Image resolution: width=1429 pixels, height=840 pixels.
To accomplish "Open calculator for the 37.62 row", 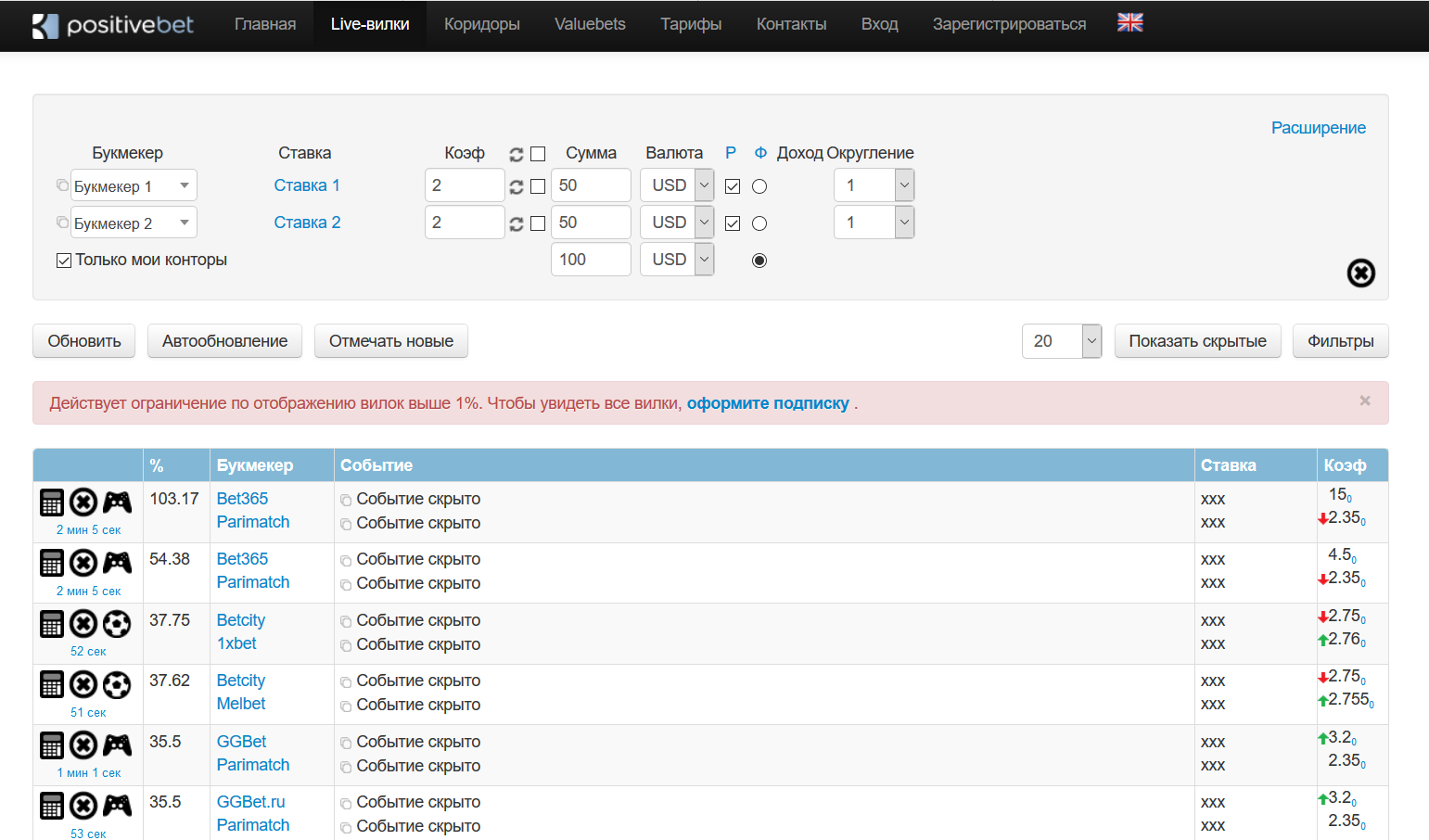I will pyautogui.click(x=52, y=684).
